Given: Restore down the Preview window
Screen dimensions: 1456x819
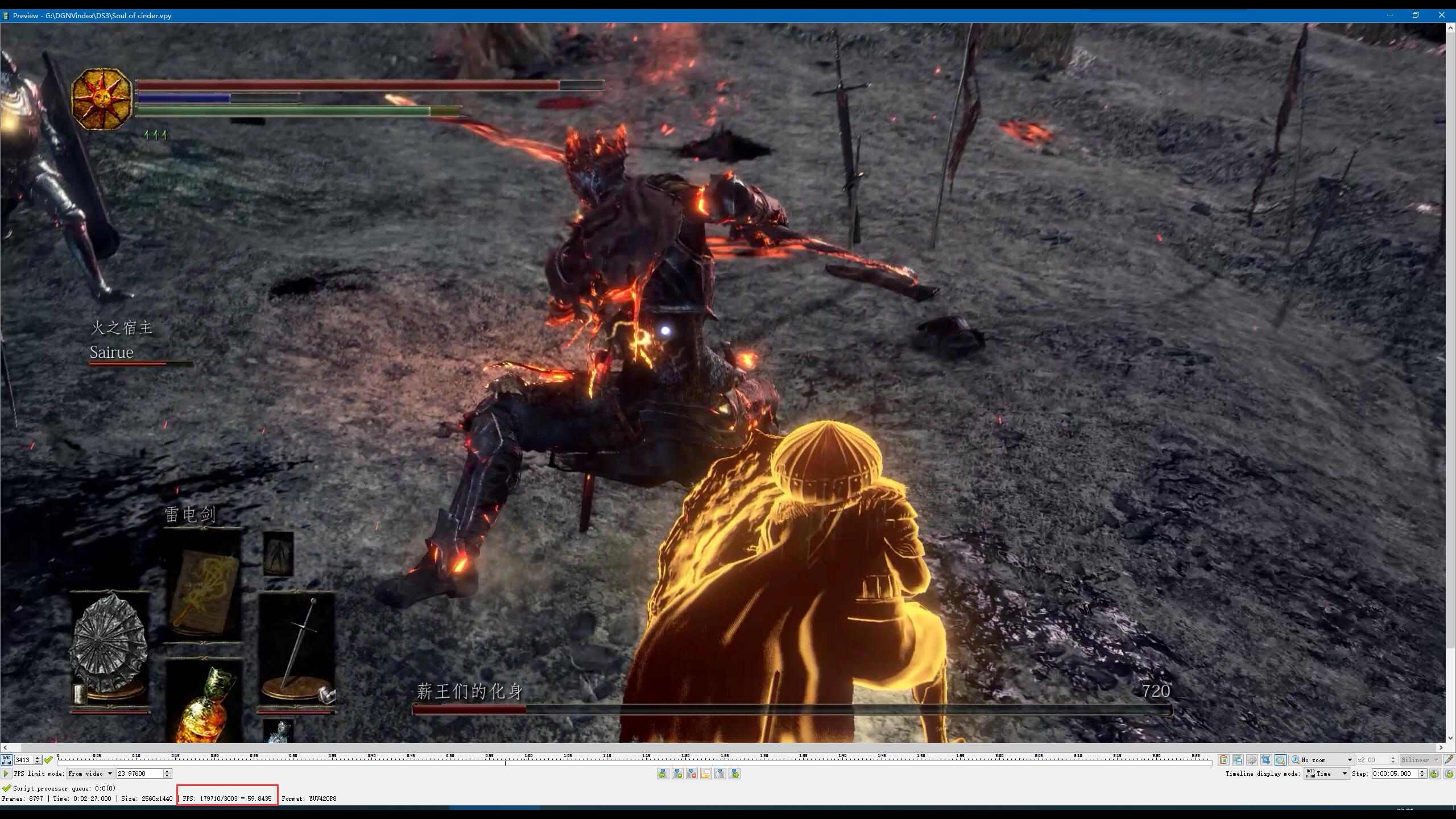Looking at the screenshot, I should click(x=1416, y=15).
